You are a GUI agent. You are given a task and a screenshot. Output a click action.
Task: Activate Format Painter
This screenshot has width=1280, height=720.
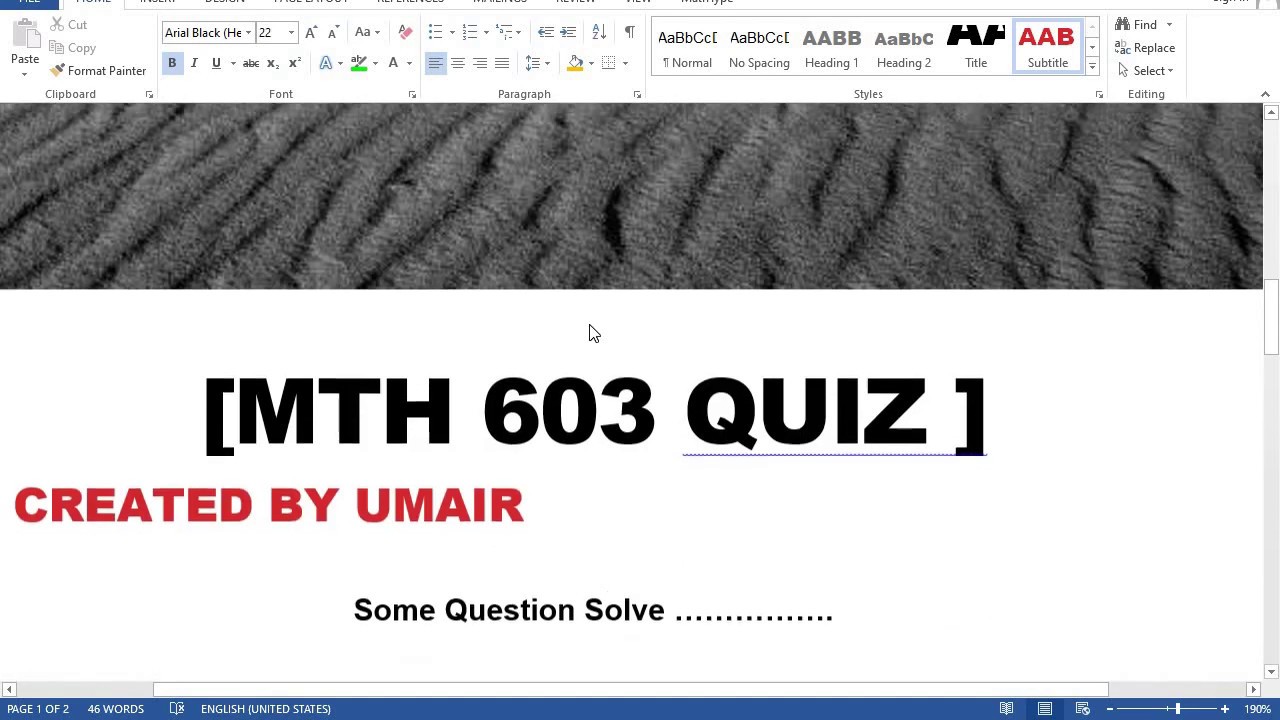tap(98, 71)
